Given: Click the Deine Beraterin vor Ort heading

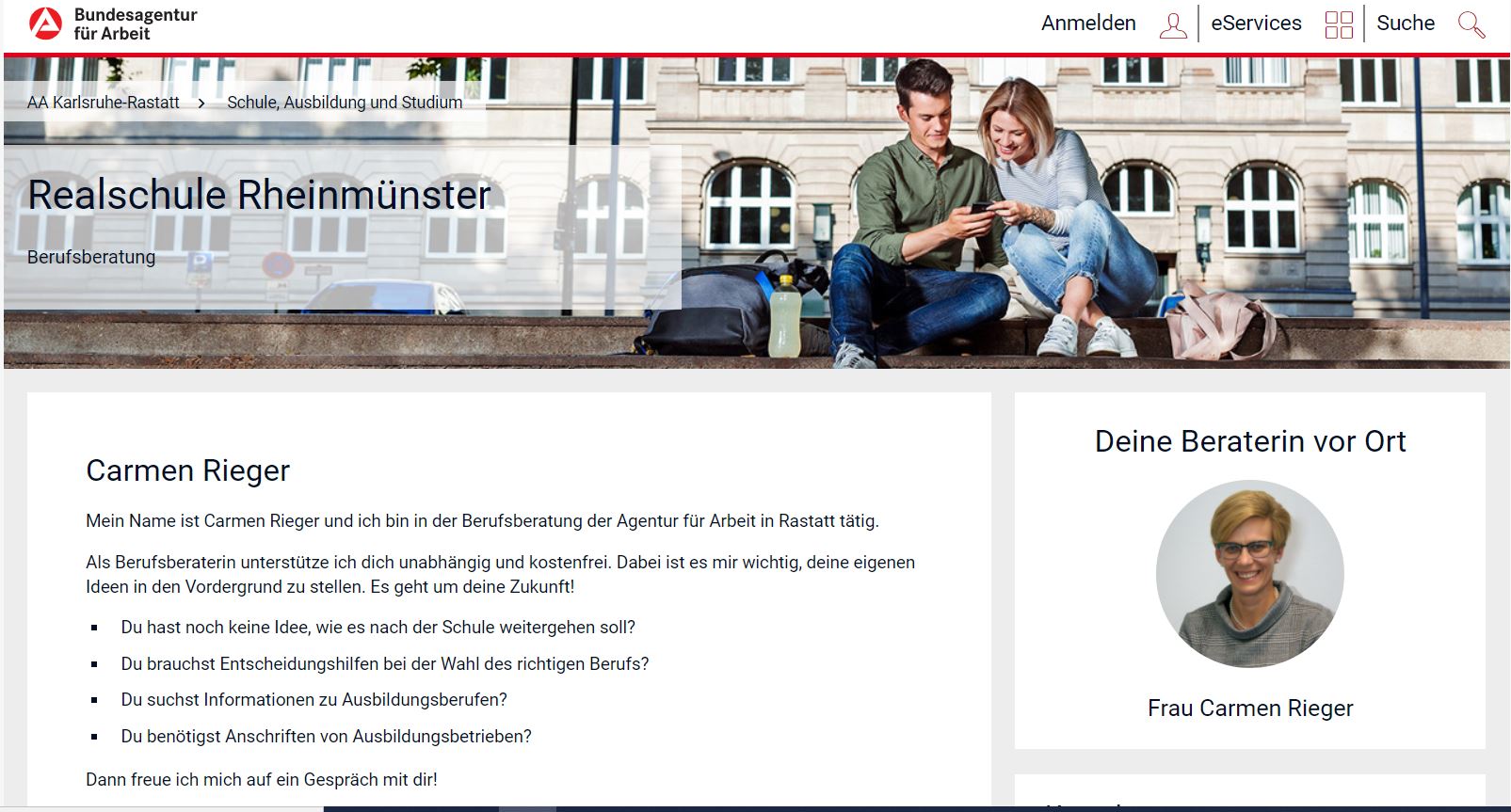Looking at the screenshot, I should point(1249,441).
